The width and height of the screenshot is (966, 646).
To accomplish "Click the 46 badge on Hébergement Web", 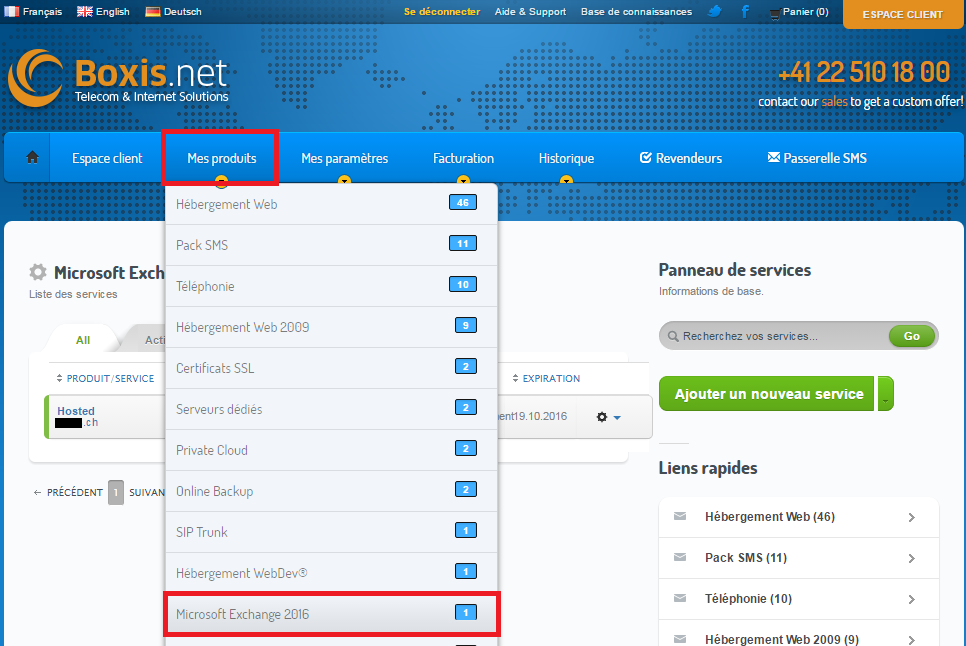I will [463, 203].
